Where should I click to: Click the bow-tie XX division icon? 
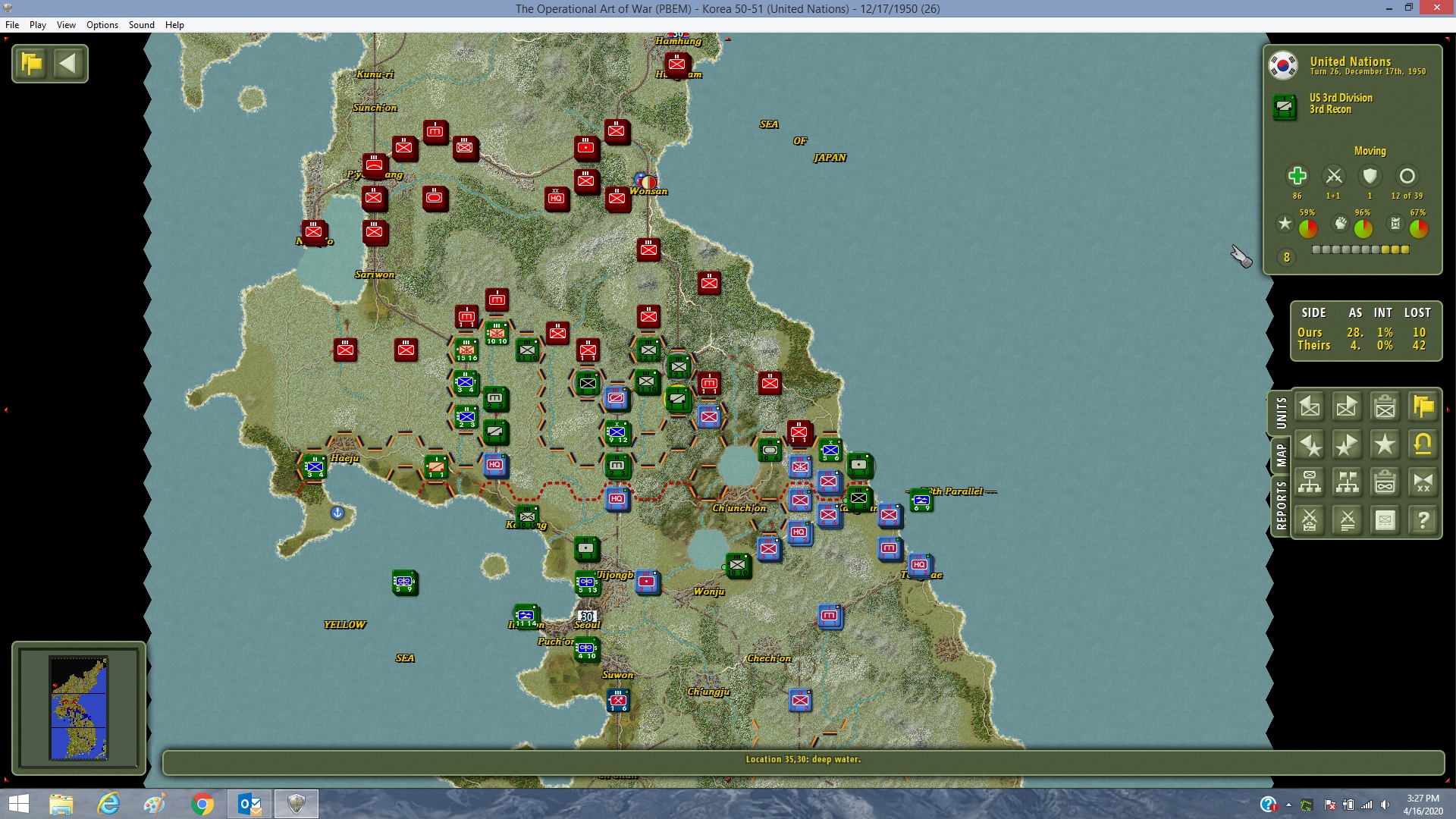tap(1423, 482)
